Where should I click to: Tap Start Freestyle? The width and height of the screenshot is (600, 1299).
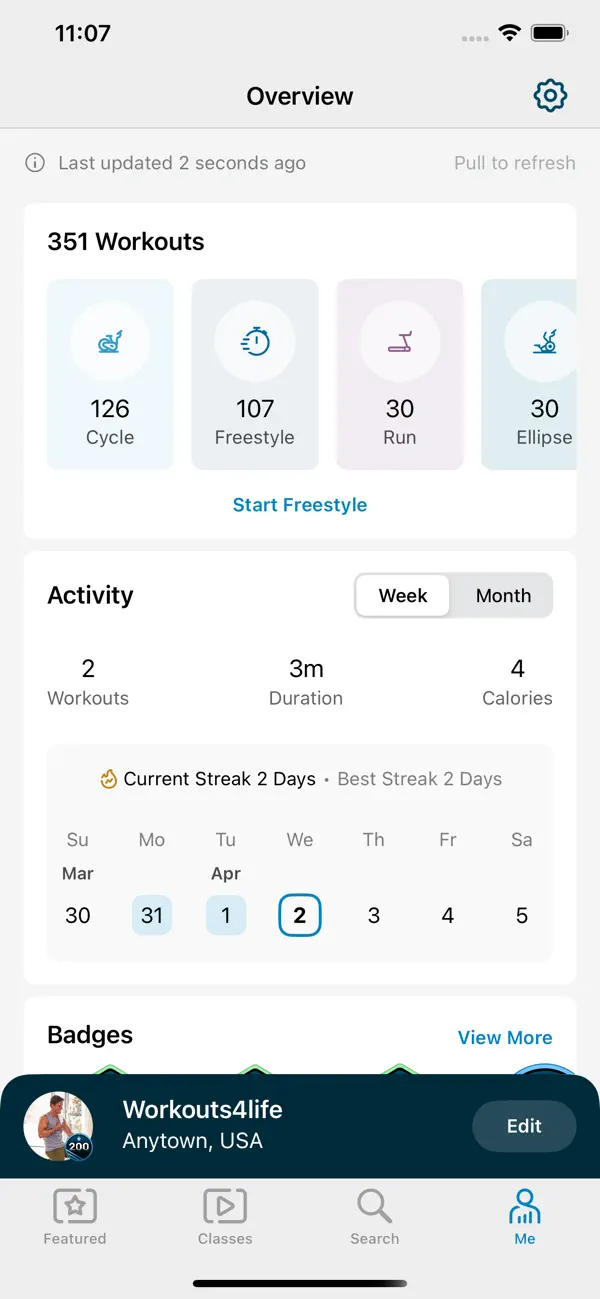click(x=299, y=505)
